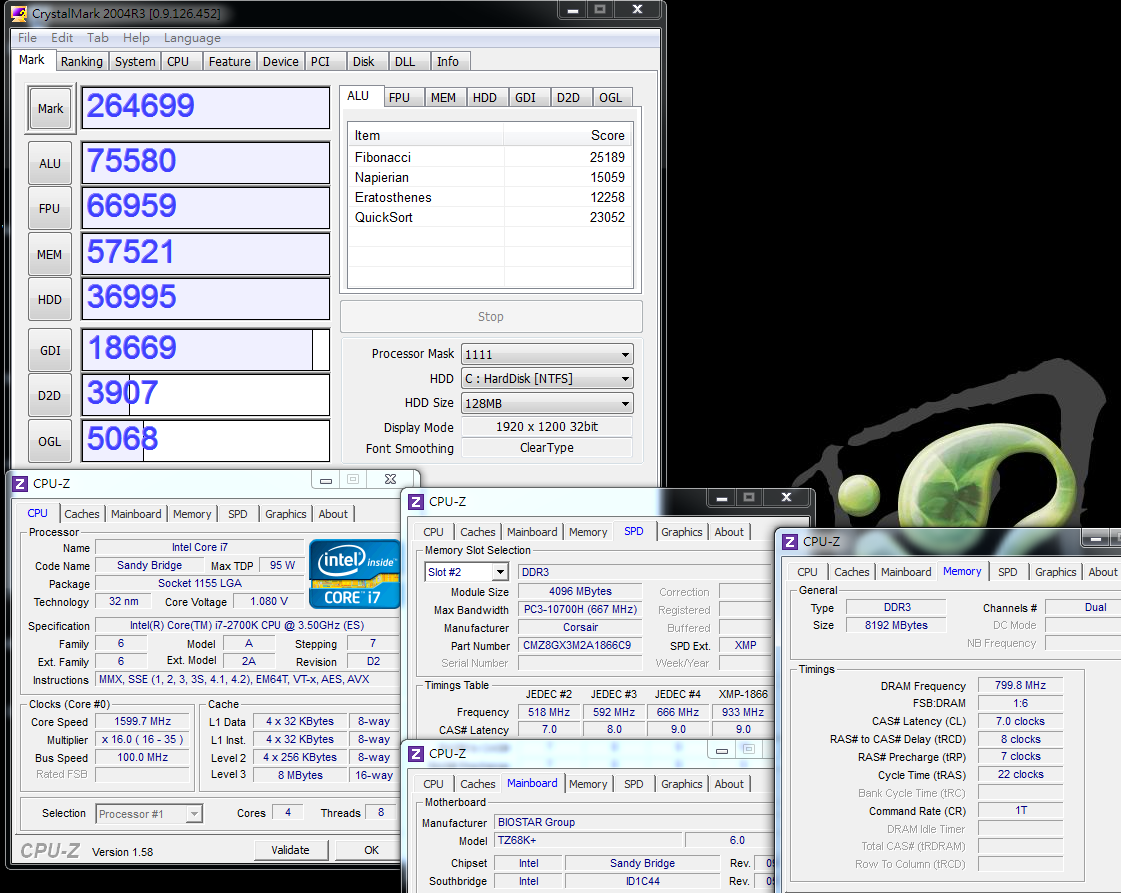The height and width of the screenshot is (893, 1121).
Task: Click the D2D score progress bar
Action: click(x=206, y=395)
